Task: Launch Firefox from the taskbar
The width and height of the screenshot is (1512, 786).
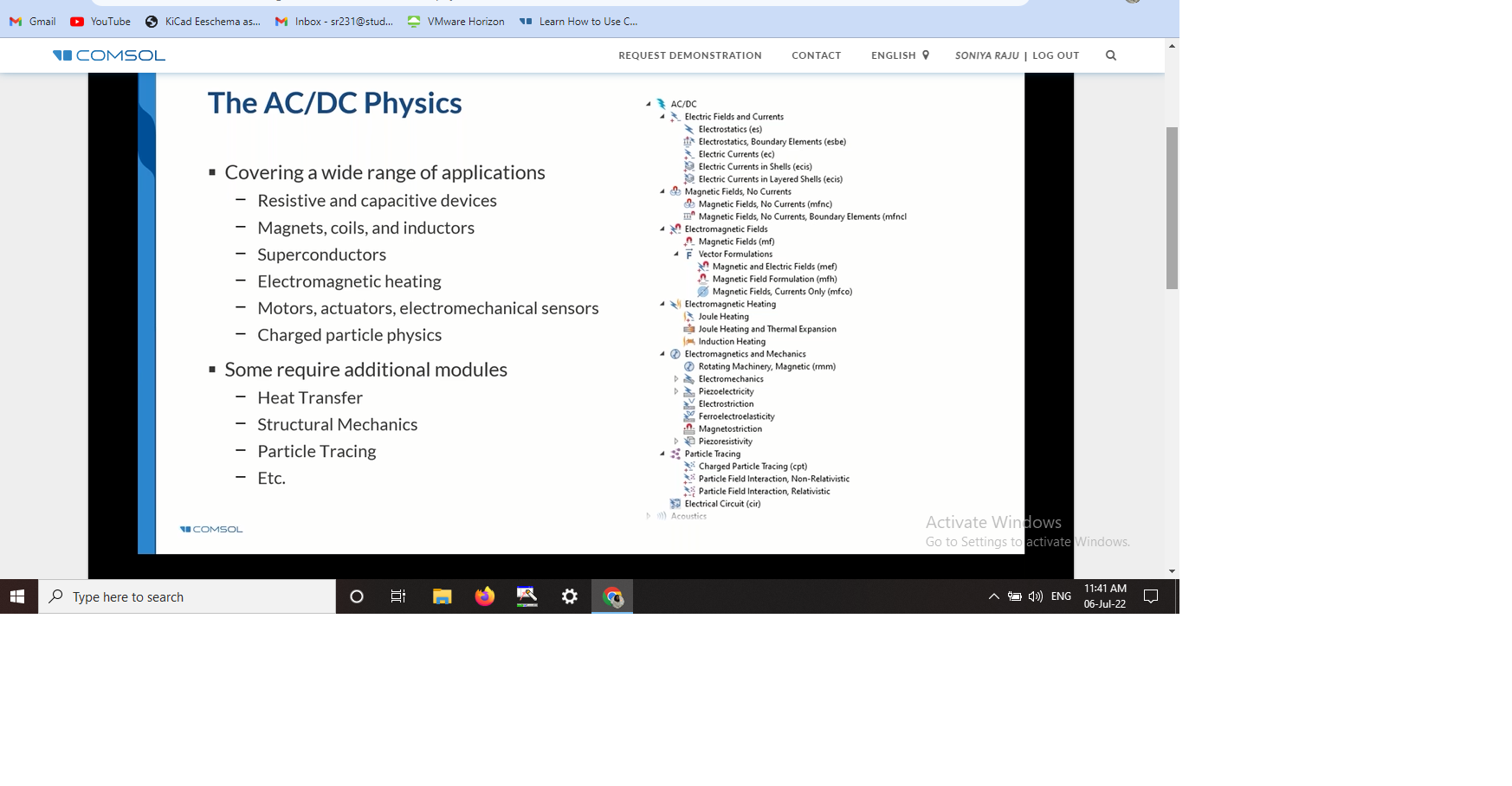Action: point(484,596)
